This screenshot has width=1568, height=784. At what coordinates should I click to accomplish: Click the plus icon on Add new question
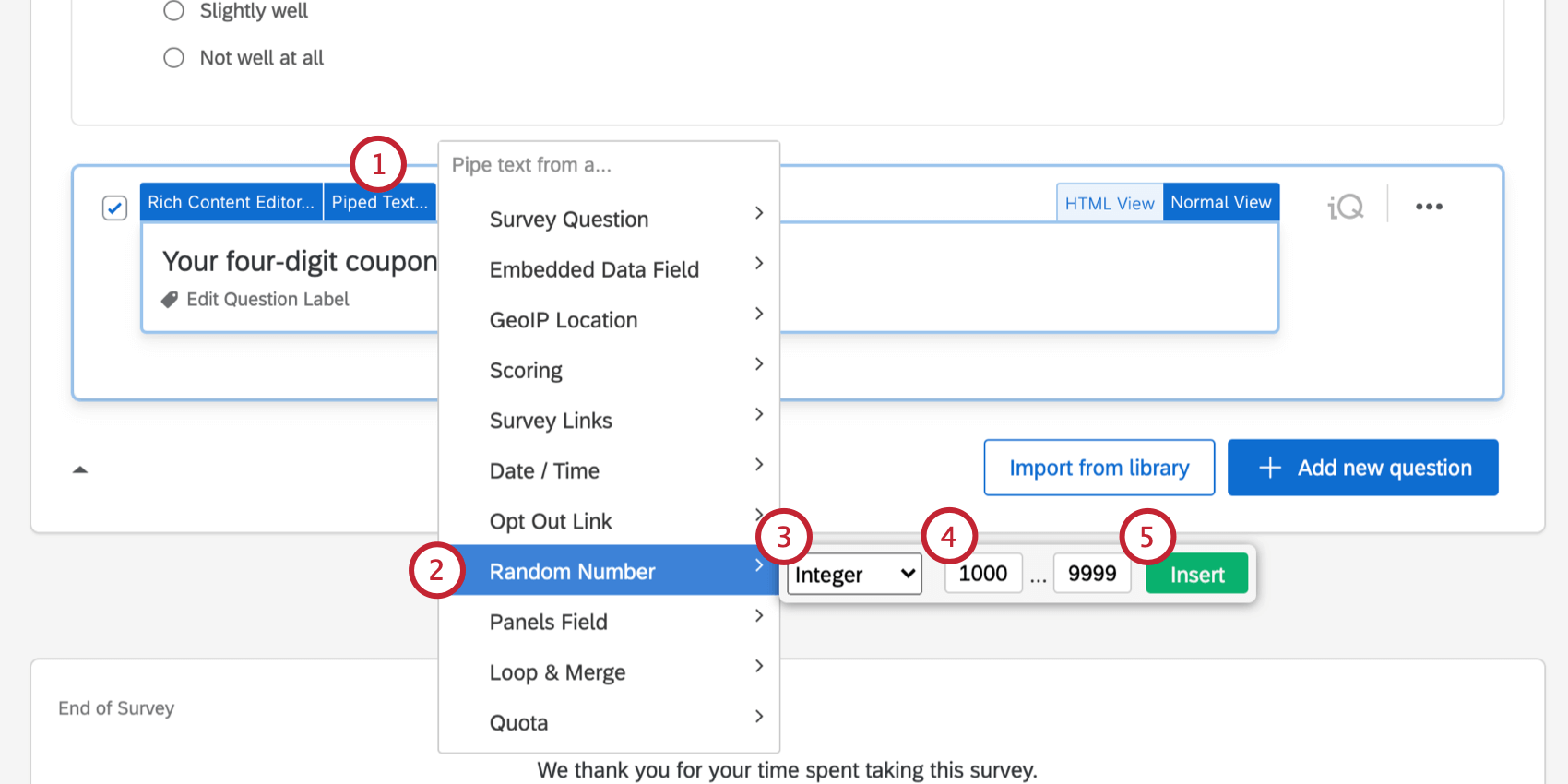click(1270, 468)
